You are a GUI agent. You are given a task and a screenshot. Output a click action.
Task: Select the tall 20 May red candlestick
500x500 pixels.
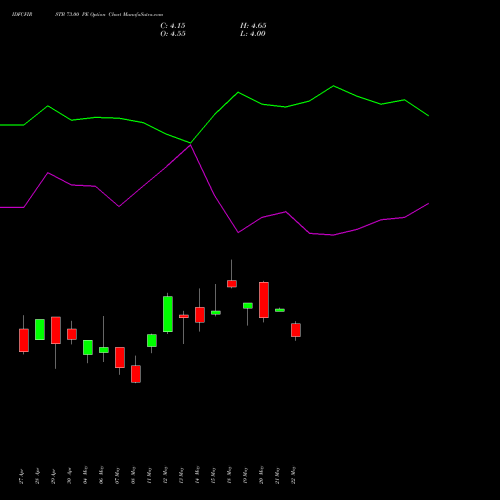pos(264,300)
